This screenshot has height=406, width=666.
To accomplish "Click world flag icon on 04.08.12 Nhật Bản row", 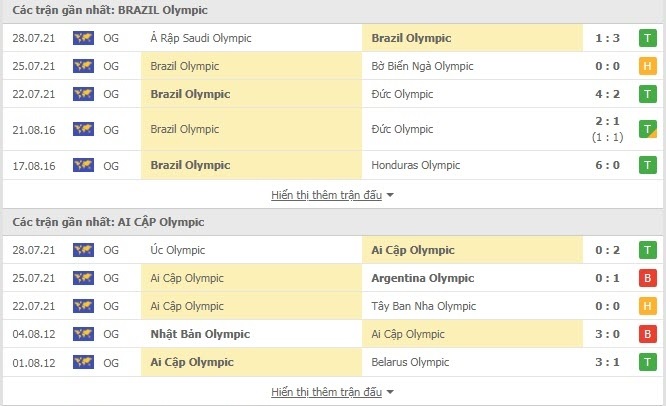I will (83, 334).
